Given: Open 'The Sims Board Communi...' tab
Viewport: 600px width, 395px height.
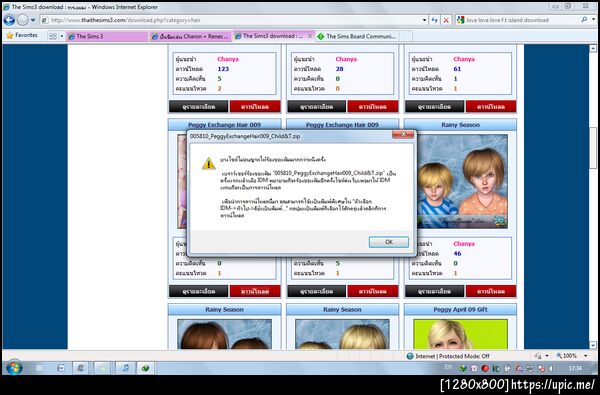Looking at the screenshot, I should pos(357,36).
